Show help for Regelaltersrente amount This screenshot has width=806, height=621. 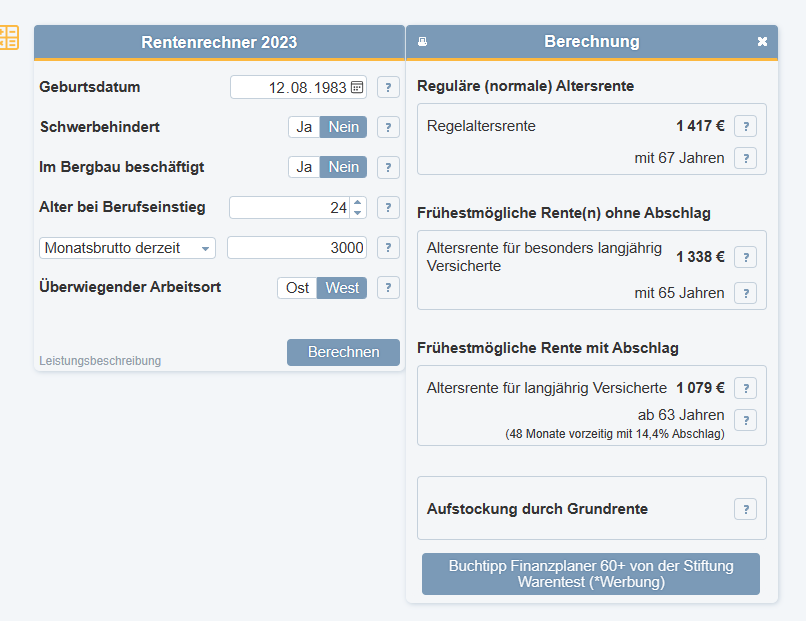tap(745, 126)
